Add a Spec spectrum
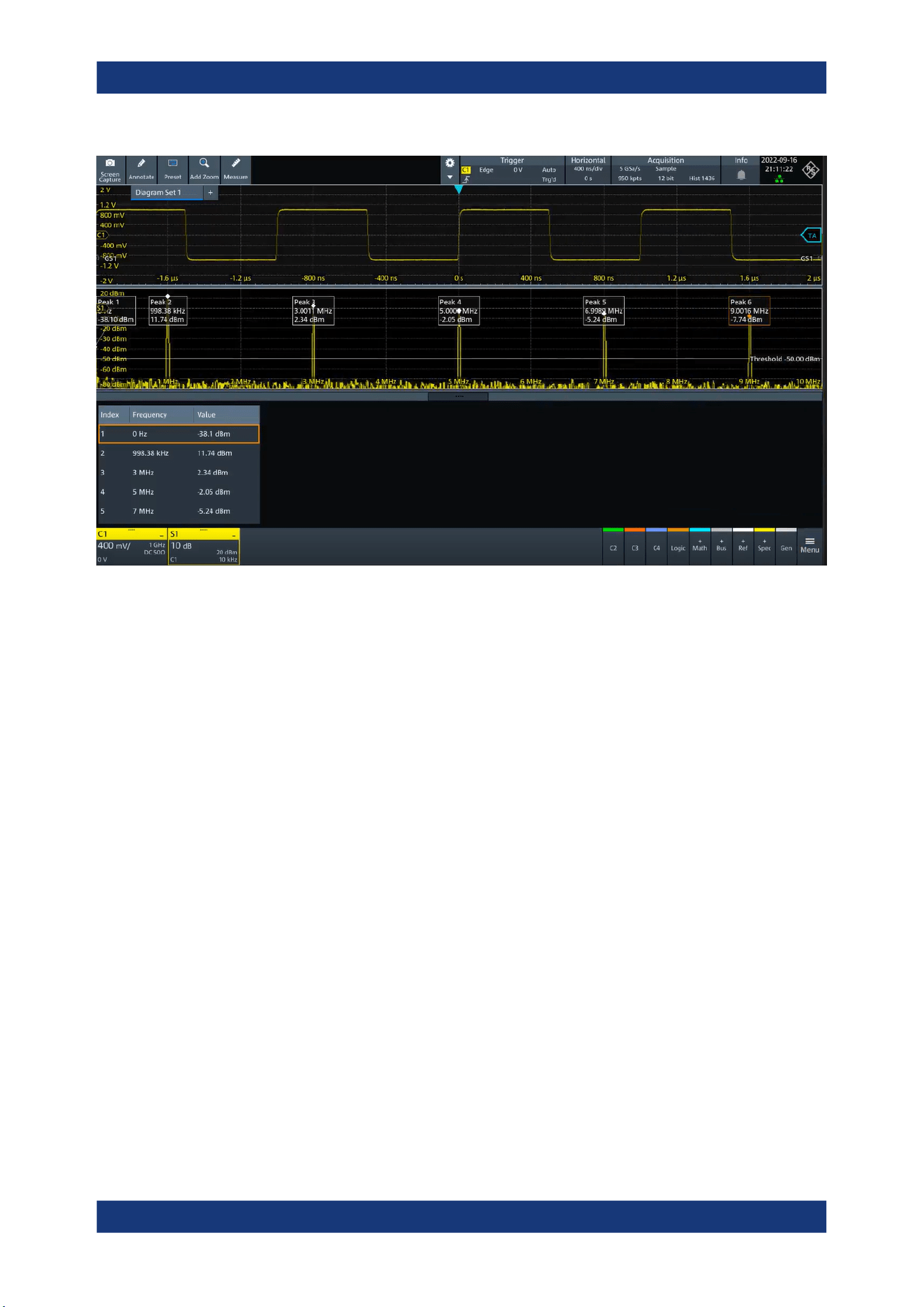This screenshot has width=924, height=1307. 765,547
